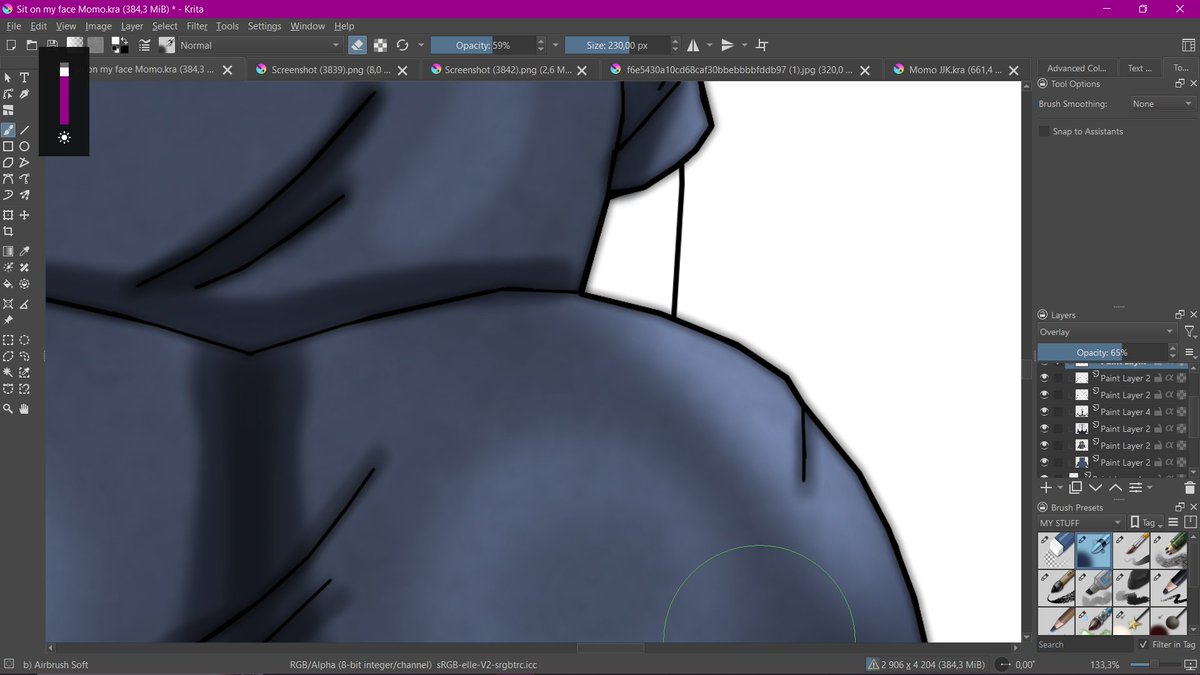This screenshot has width=1200, height=675.
Task: Choose the Rectangular Selection tool
Action: [x=8, y=339]
